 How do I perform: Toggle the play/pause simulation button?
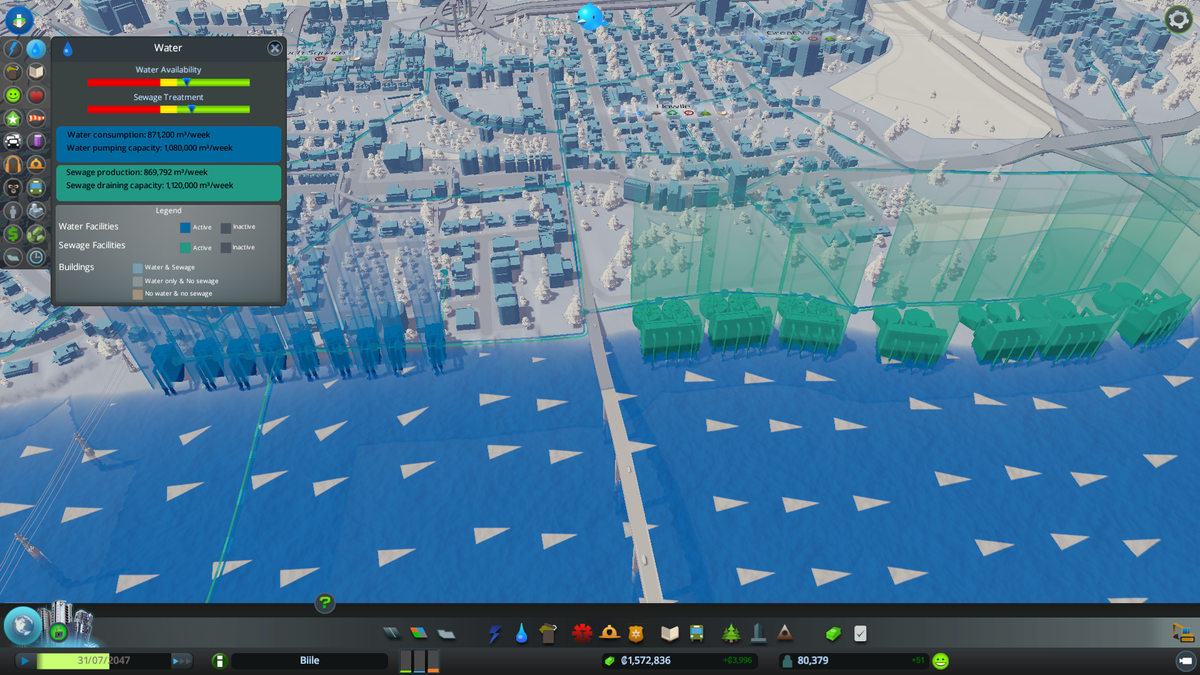24,661
